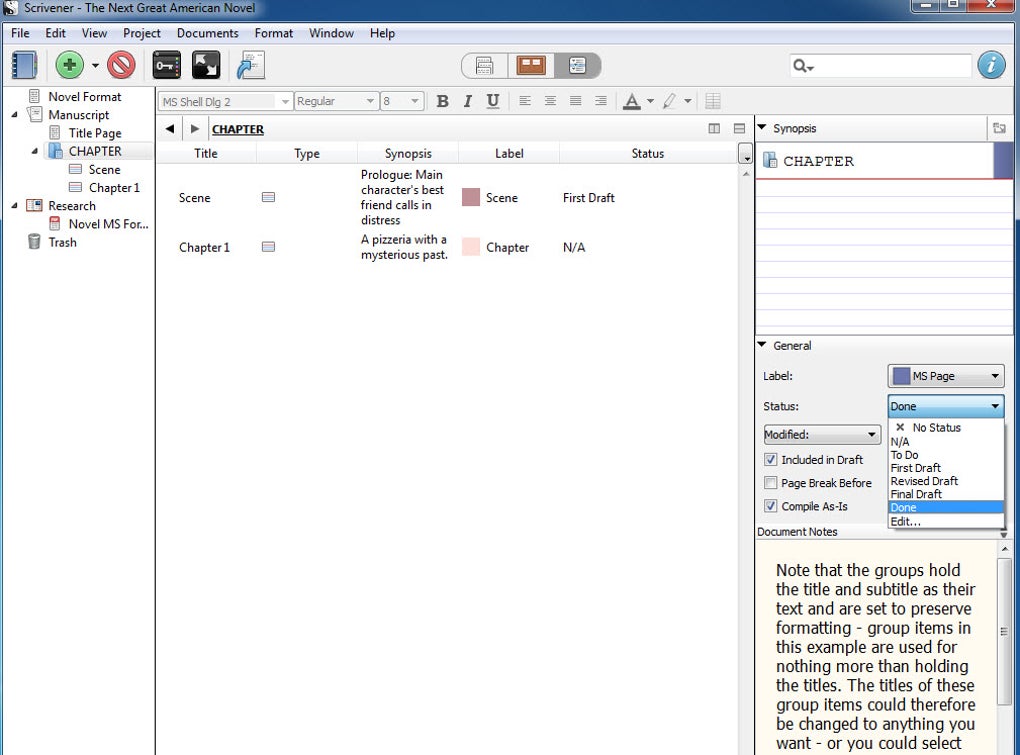This screenshot has height=755, width=1020.
Task: Click the CHAPTER header title link
Action: click(238, 129)
